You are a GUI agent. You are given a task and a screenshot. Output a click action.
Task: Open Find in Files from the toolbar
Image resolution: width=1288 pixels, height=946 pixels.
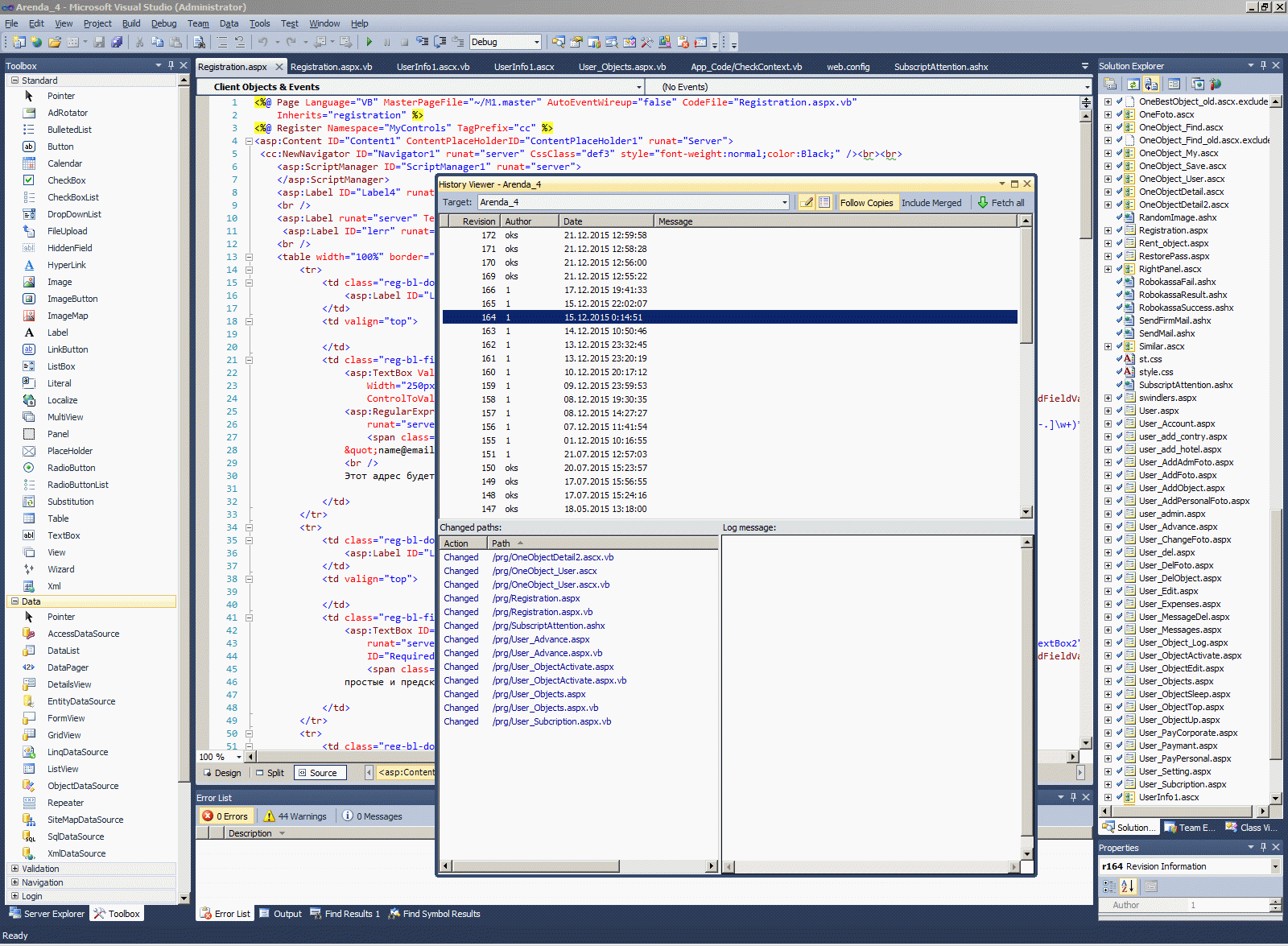(199, 42)
